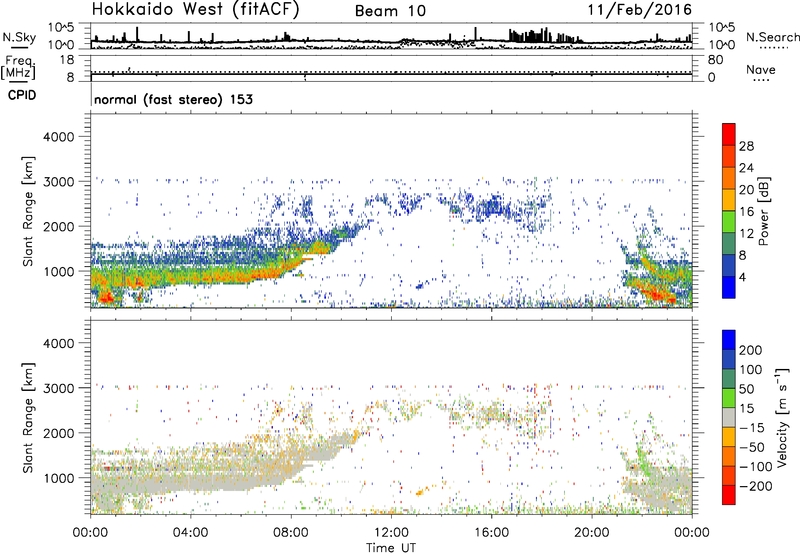
Task: Click the "12" tick on Power colorbar
Action: tap(746, 234)
